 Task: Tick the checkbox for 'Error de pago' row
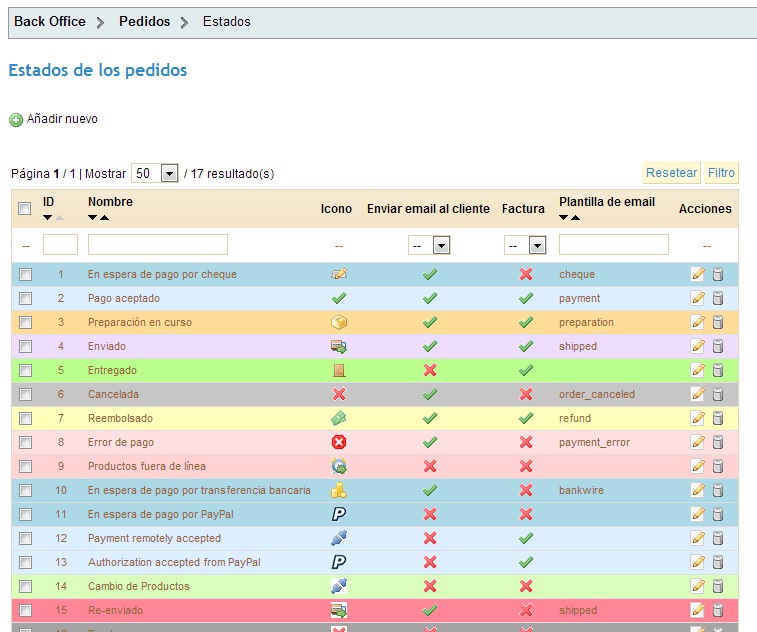tap(26, 442)
